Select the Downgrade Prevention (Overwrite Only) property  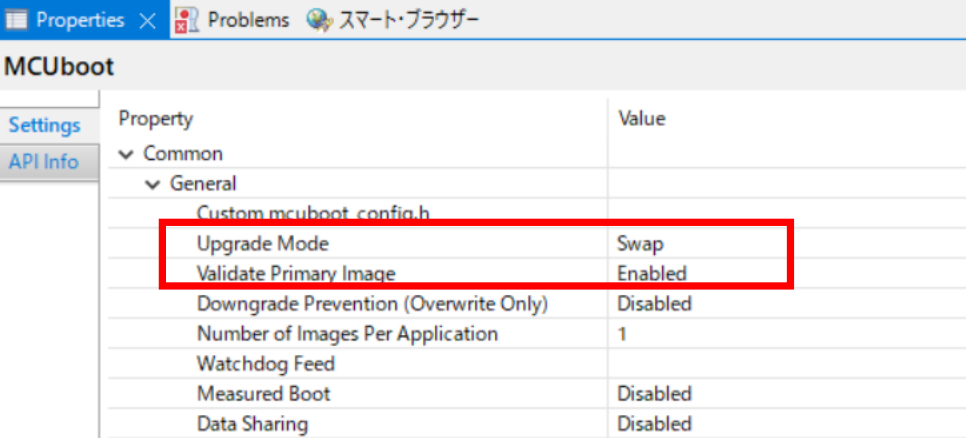coord(372,304)
